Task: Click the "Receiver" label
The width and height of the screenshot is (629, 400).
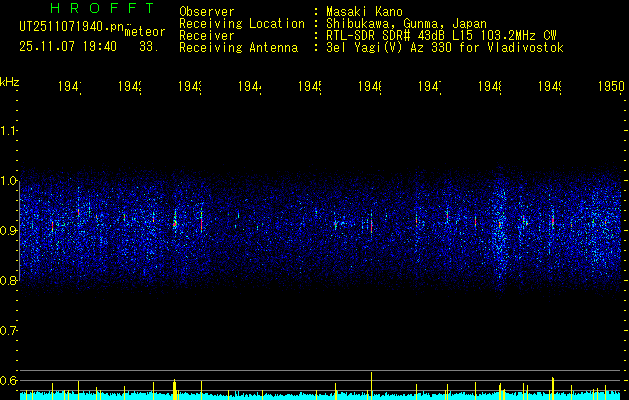Action: [207, 36]
